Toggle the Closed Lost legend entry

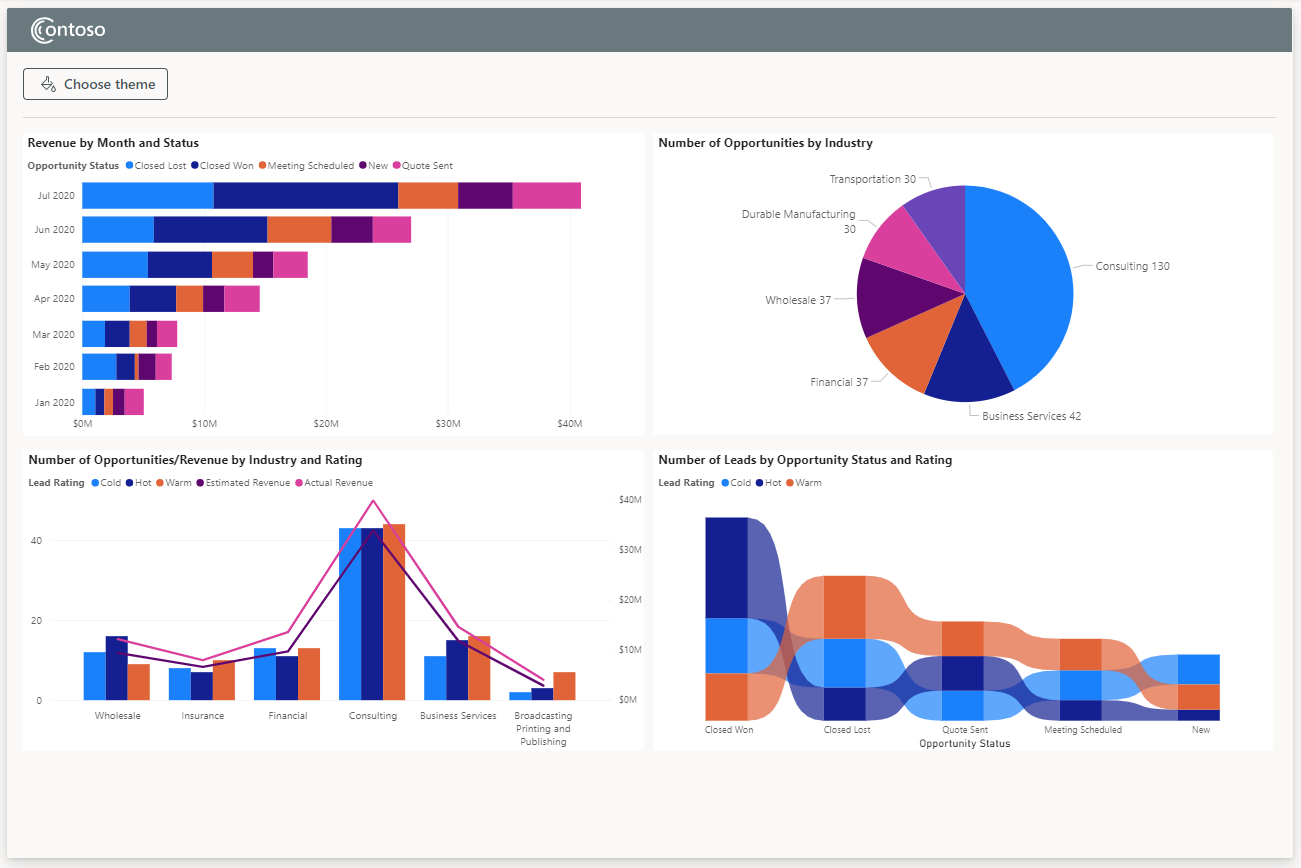coord(160,165)
